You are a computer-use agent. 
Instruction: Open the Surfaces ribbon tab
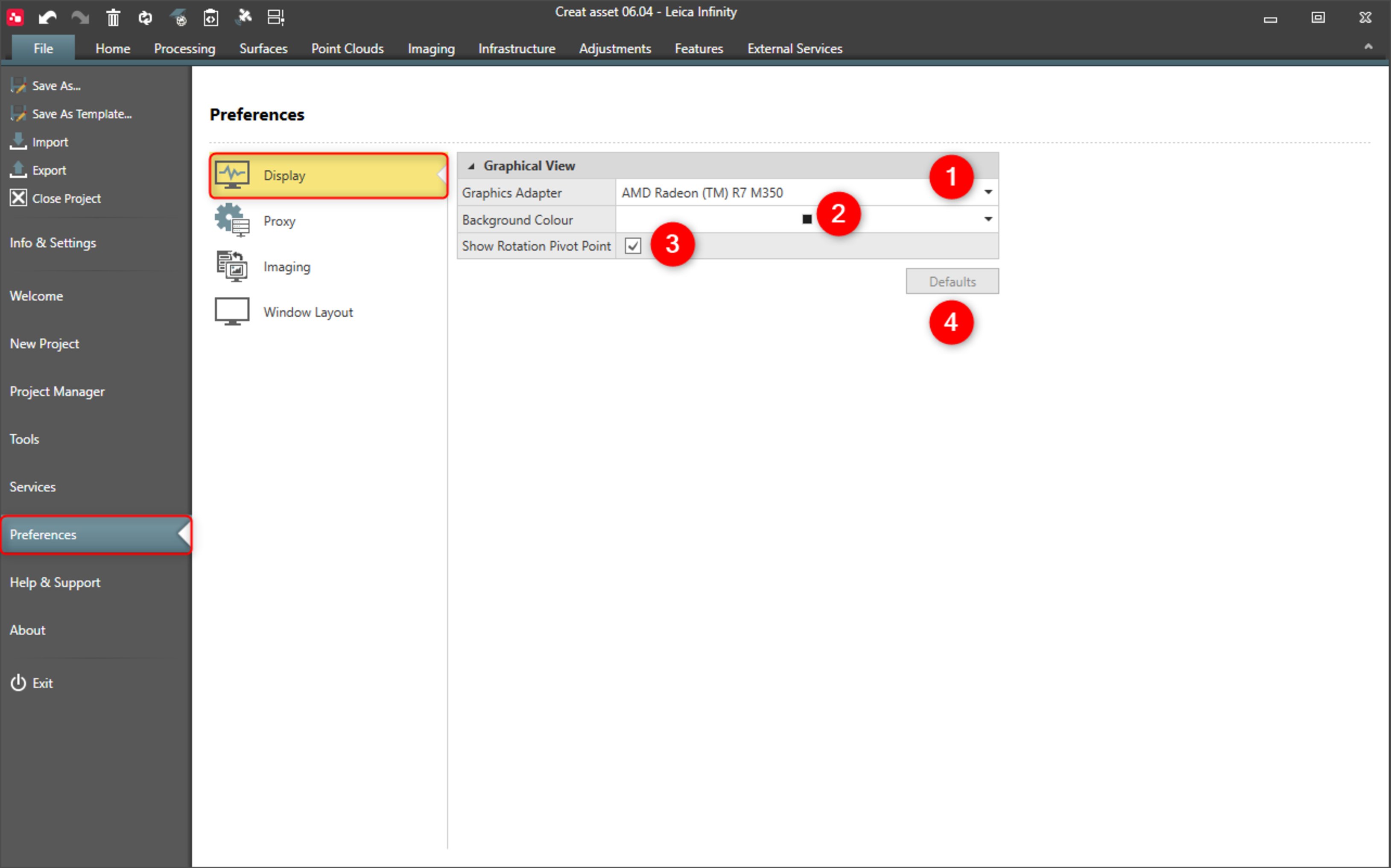click(263, 49)
